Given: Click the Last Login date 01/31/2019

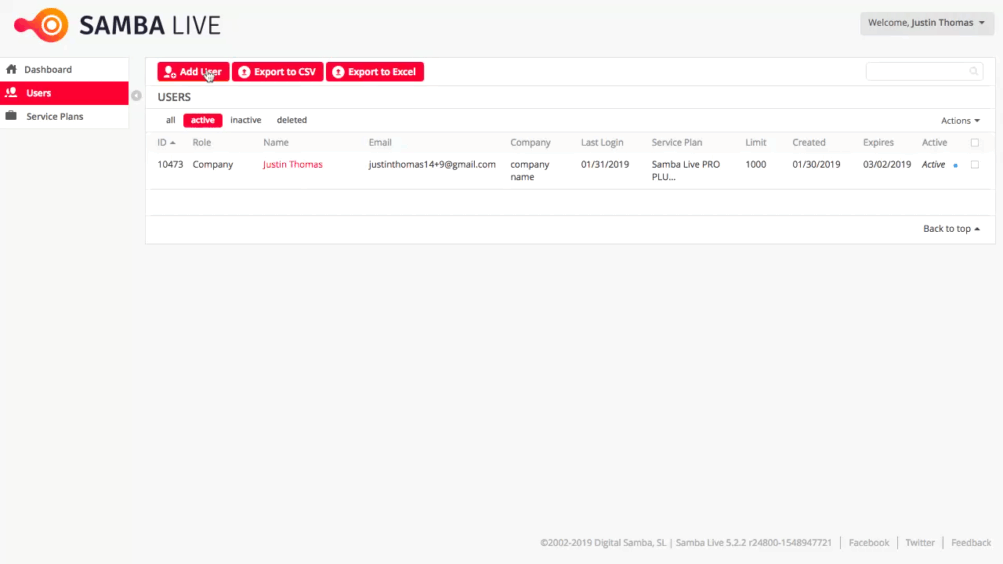Looking at the screenshot, I should coord(604,164).
